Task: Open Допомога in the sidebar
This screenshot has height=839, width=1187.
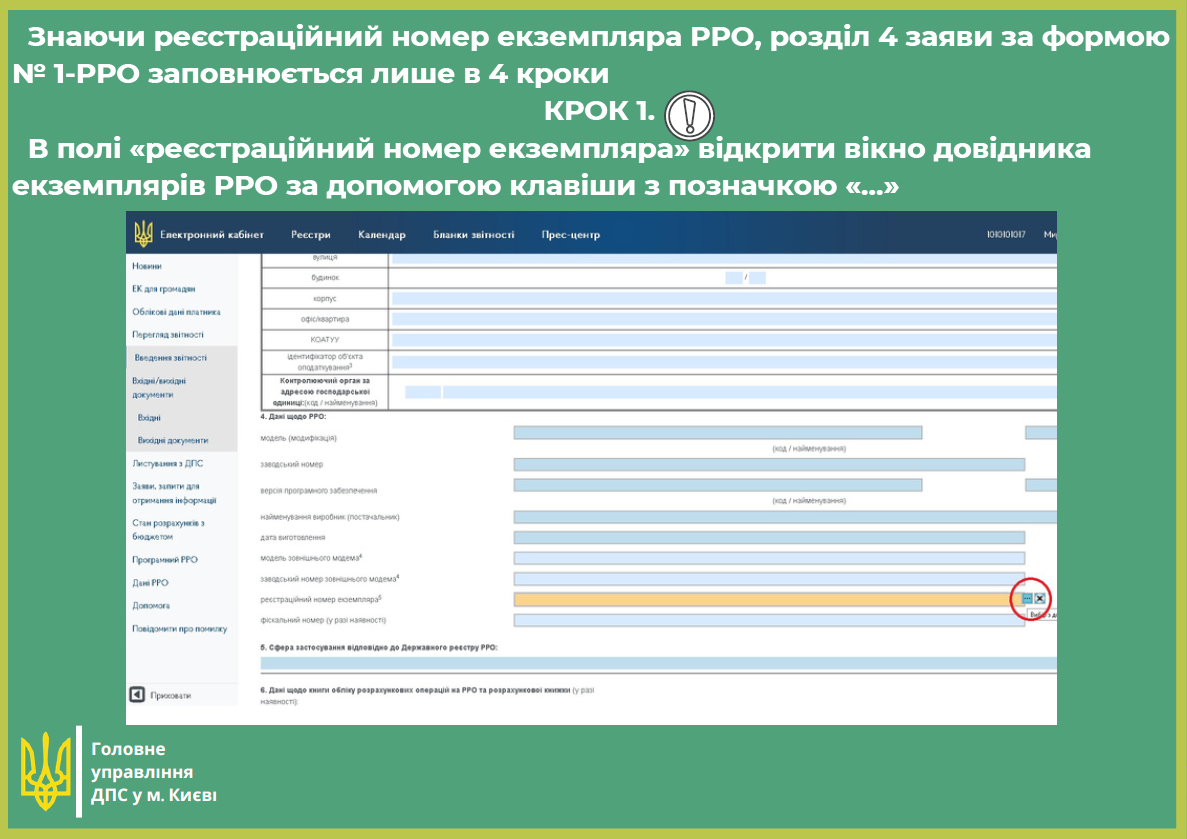Action: pos(151,606)
